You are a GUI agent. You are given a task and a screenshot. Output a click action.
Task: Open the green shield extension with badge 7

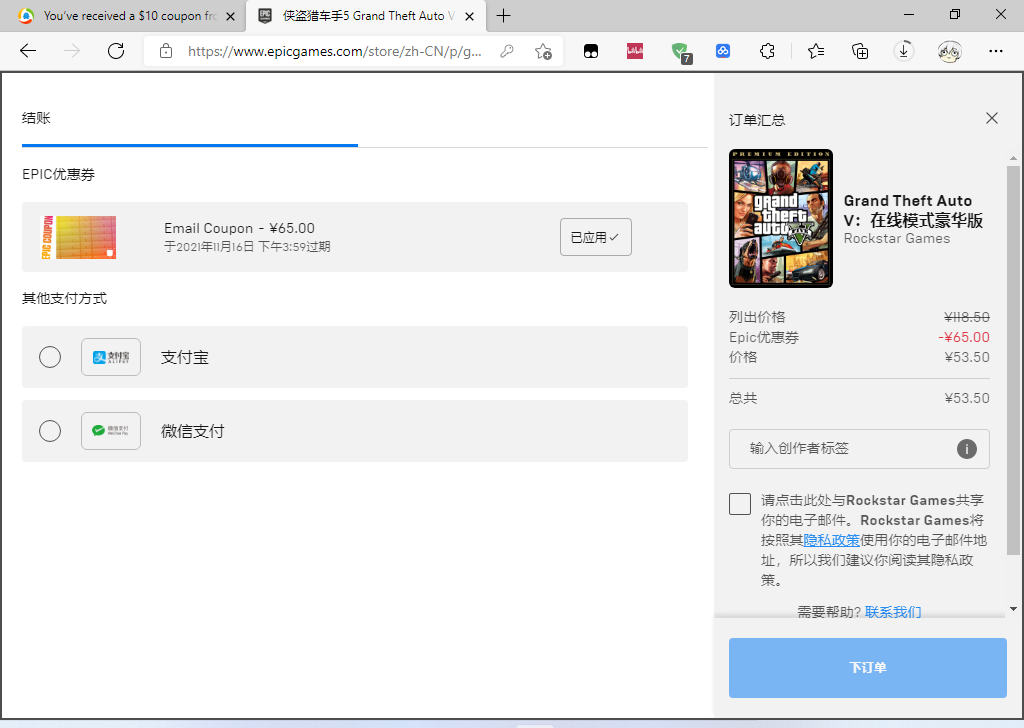680,52
